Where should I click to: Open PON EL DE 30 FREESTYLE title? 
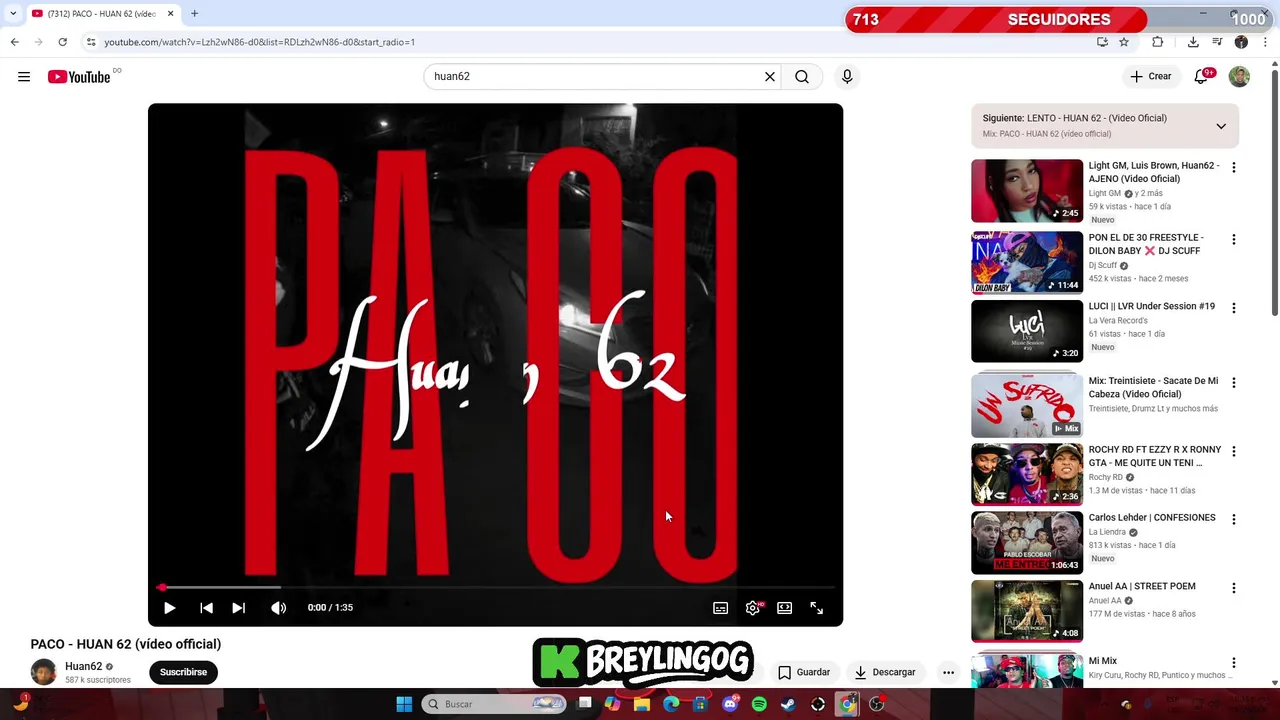click(x=1146, y=244)
